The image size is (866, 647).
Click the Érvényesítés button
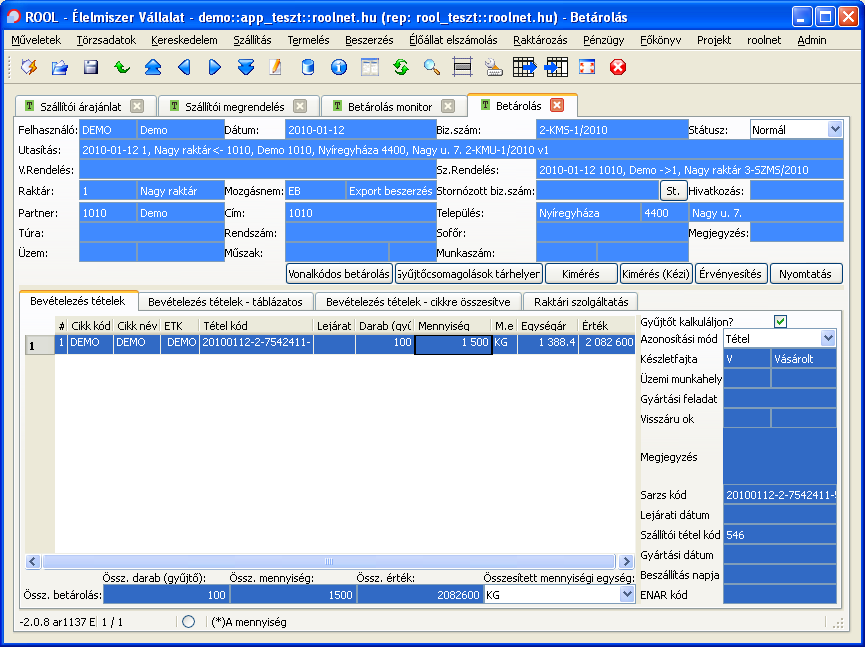[x=731, y=273]
